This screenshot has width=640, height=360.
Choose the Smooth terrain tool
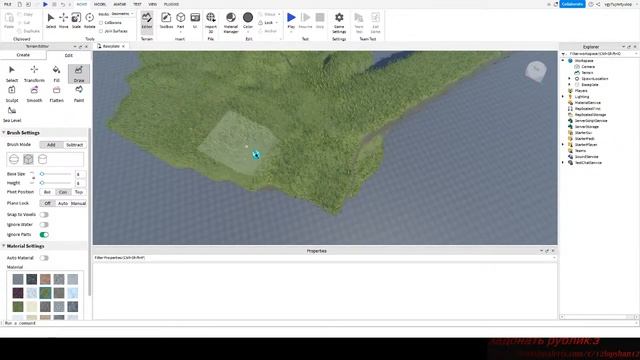(34, 93)
